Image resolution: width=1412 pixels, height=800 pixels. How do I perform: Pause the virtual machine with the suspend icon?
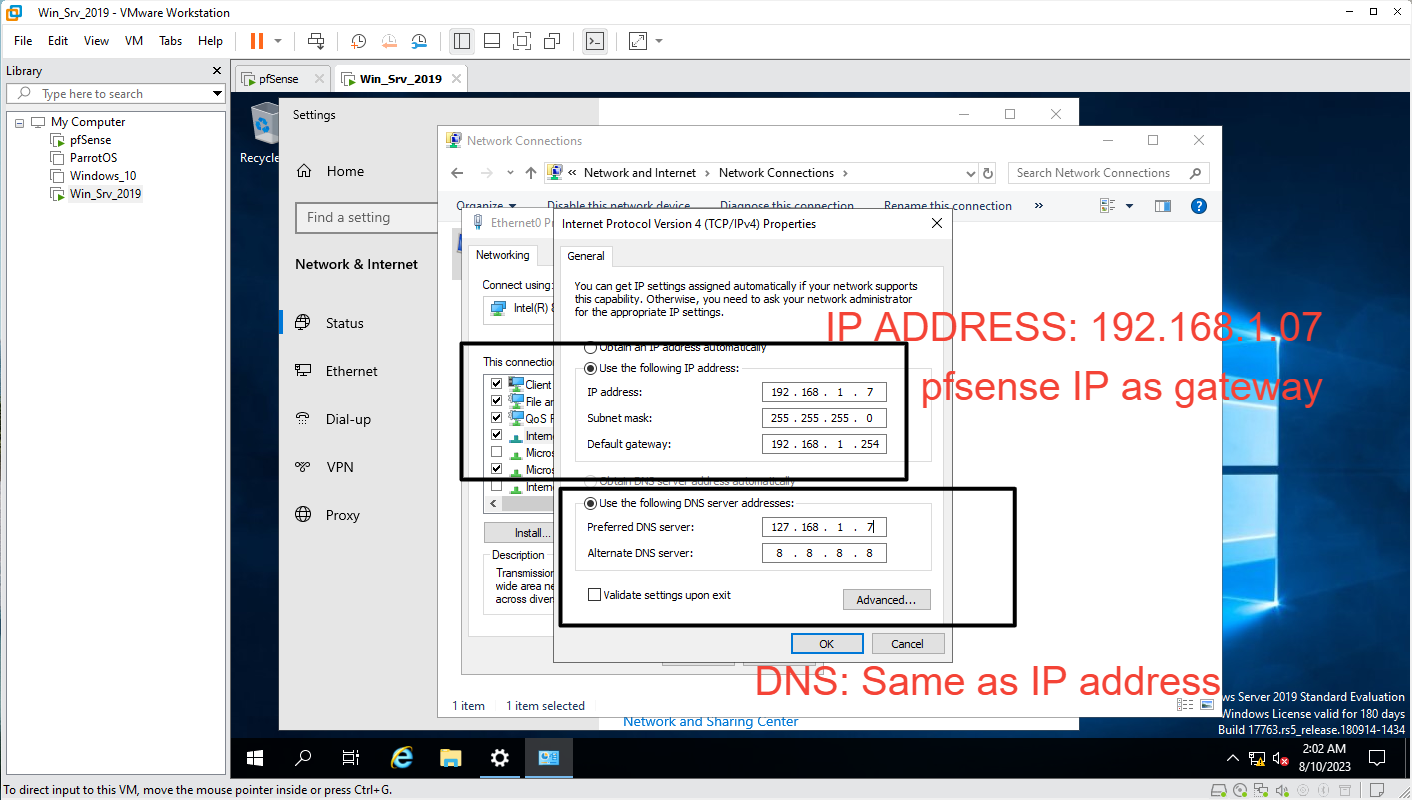[x=257, y=41]
